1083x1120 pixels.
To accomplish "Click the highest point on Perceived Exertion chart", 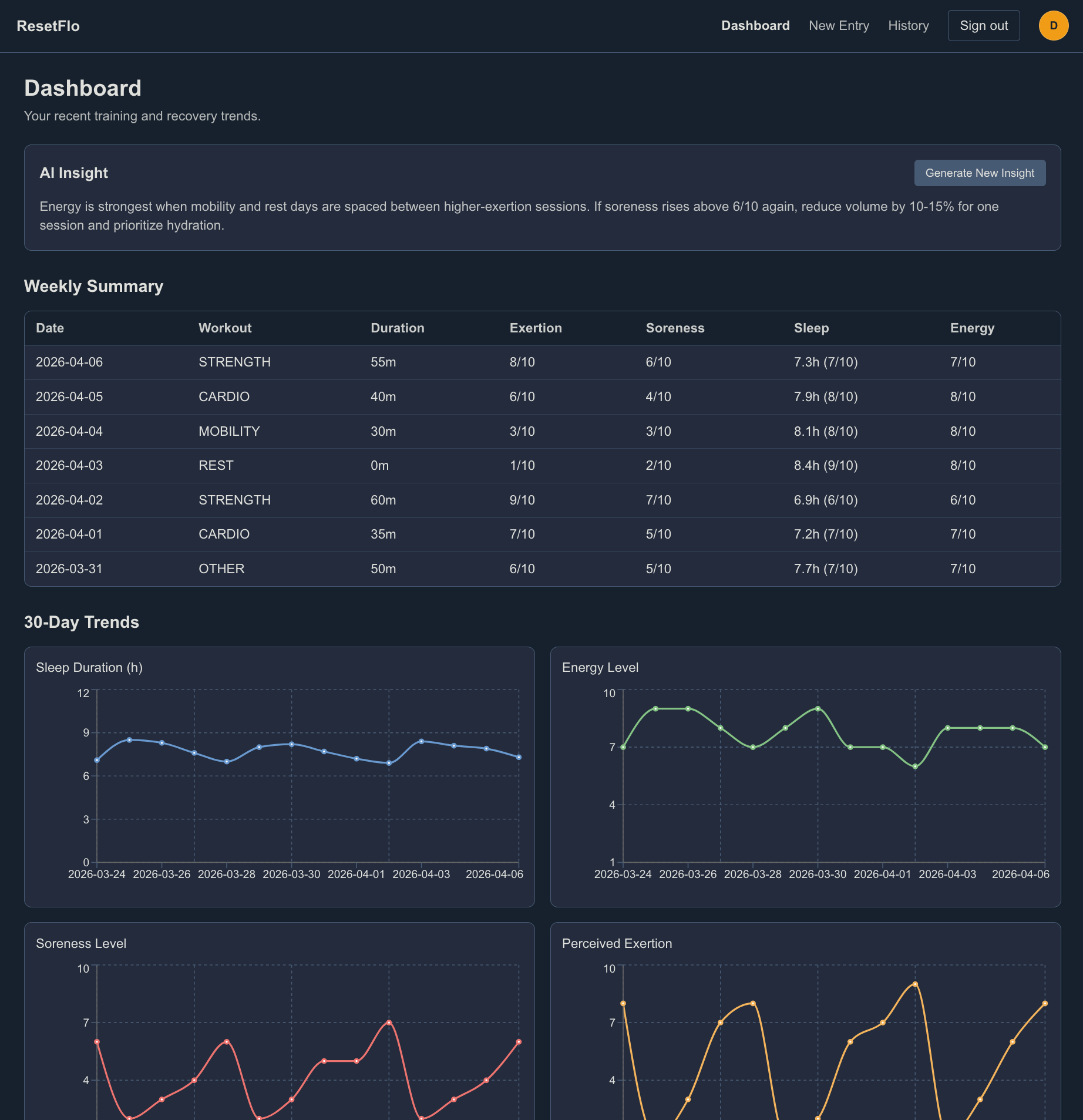I will [x=915, y=984].
